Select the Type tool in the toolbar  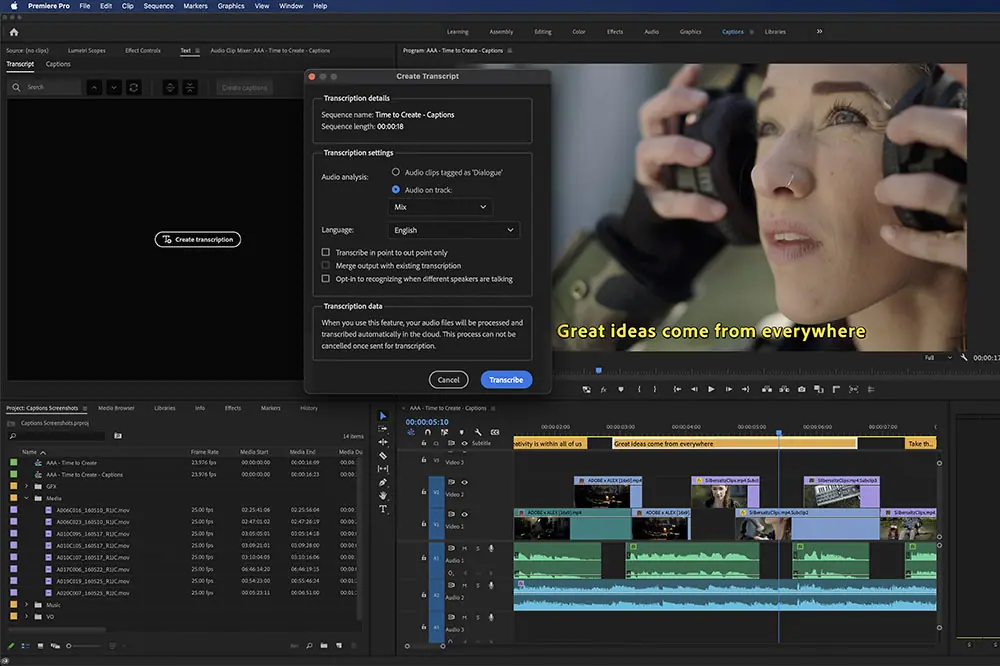click(x=383, y=509)
